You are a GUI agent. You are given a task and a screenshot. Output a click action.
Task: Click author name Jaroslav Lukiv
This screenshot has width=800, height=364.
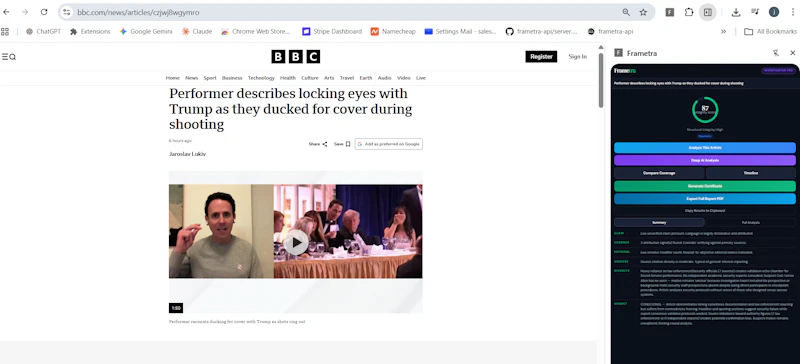point(187,154)
